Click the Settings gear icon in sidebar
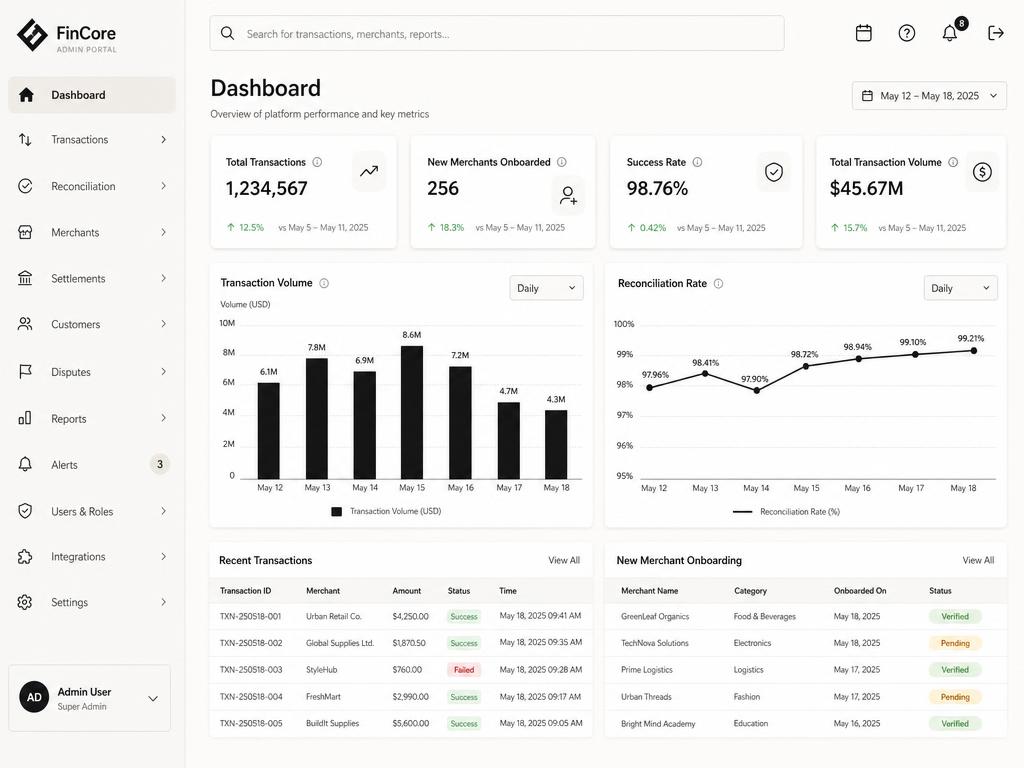The width and height of the screenshot is (1024, 768). point(25,602)
